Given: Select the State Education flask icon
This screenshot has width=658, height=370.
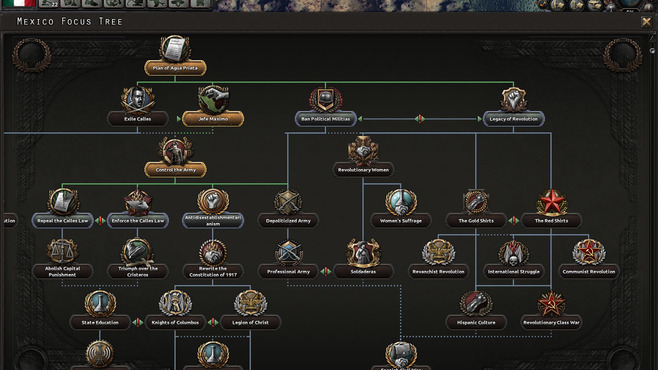Looking at the screenshot, I should (x=100, y=303).
